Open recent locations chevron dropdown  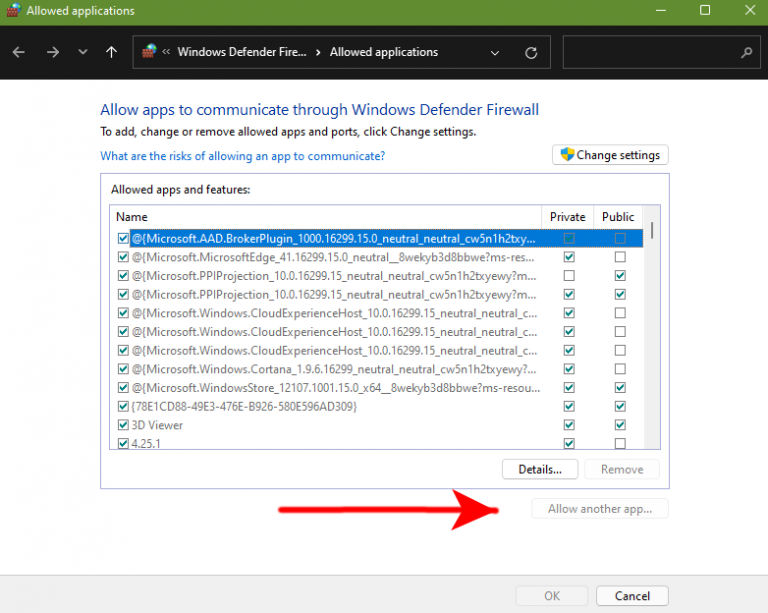coord(83,51)
